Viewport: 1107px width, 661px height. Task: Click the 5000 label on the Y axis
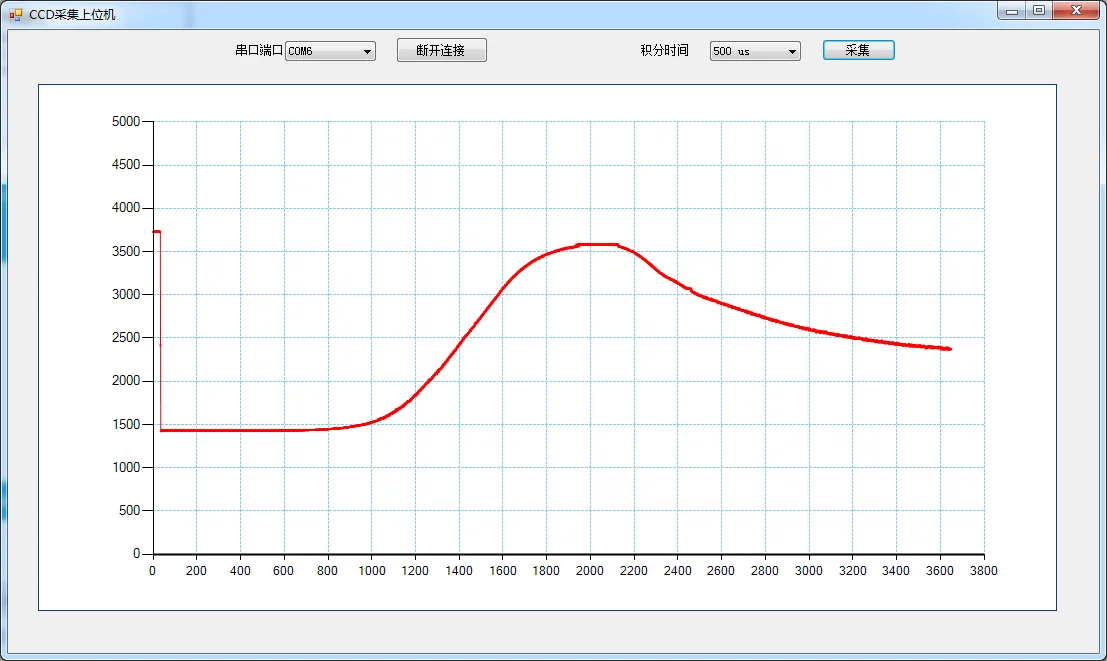coord(126,121)
